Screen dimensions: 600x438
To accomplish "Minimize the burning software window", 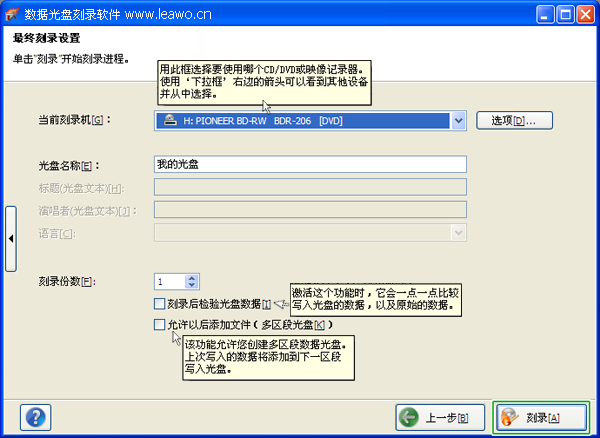I will coord(545,15).
